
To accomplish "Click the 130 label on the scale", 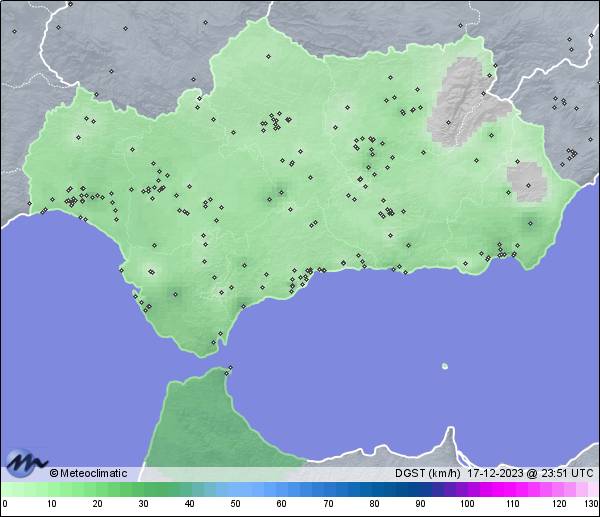I will 591,504.
